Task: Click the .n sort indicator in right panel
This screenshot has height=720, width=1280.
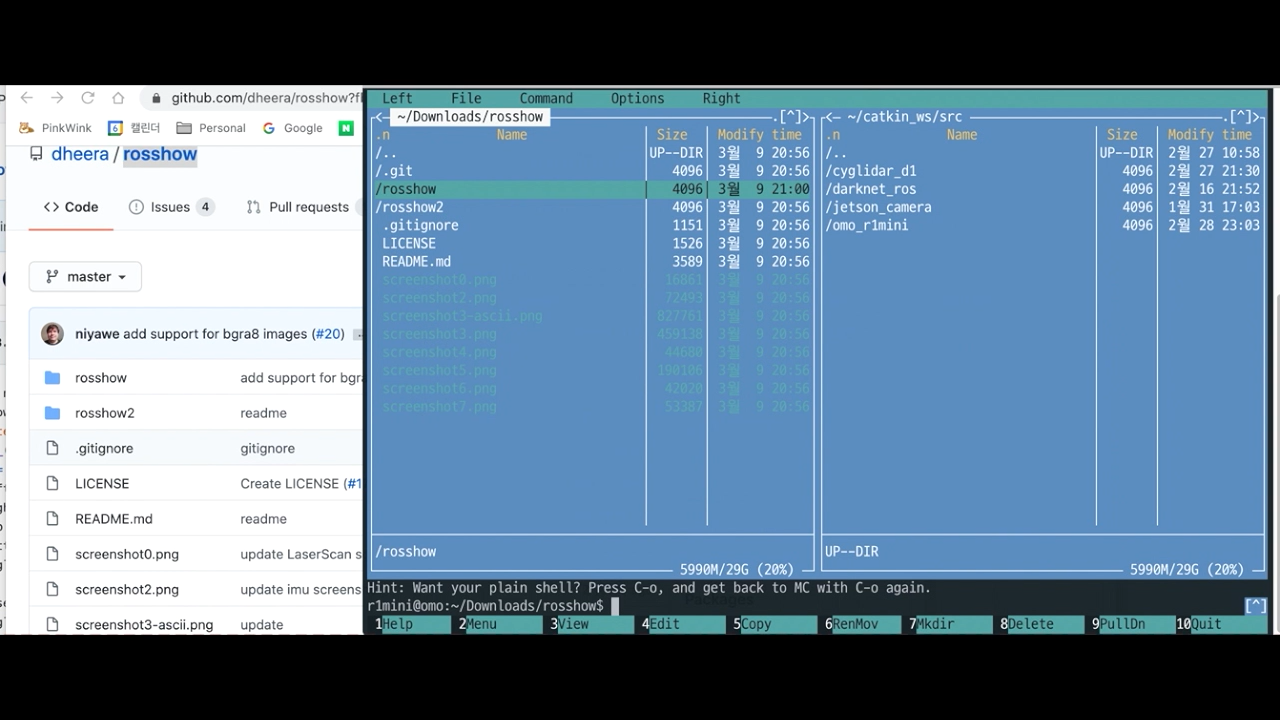Action: pyautogui.click(x=833, y=135)
